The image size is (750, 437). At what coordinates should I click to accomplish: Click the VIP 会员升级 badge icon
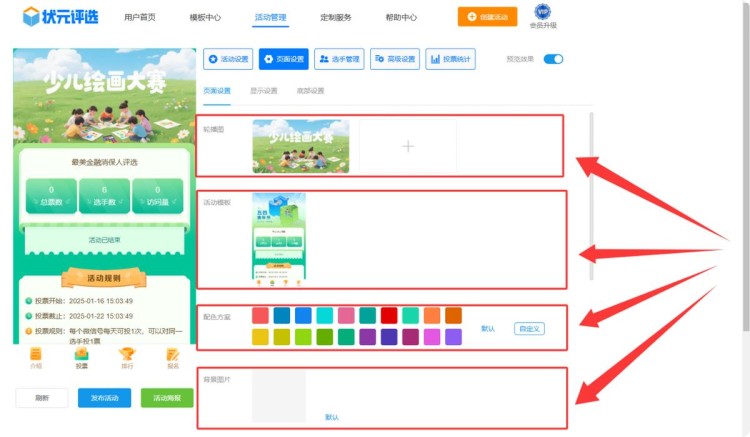pyautogui.click(x=543, y=12)
